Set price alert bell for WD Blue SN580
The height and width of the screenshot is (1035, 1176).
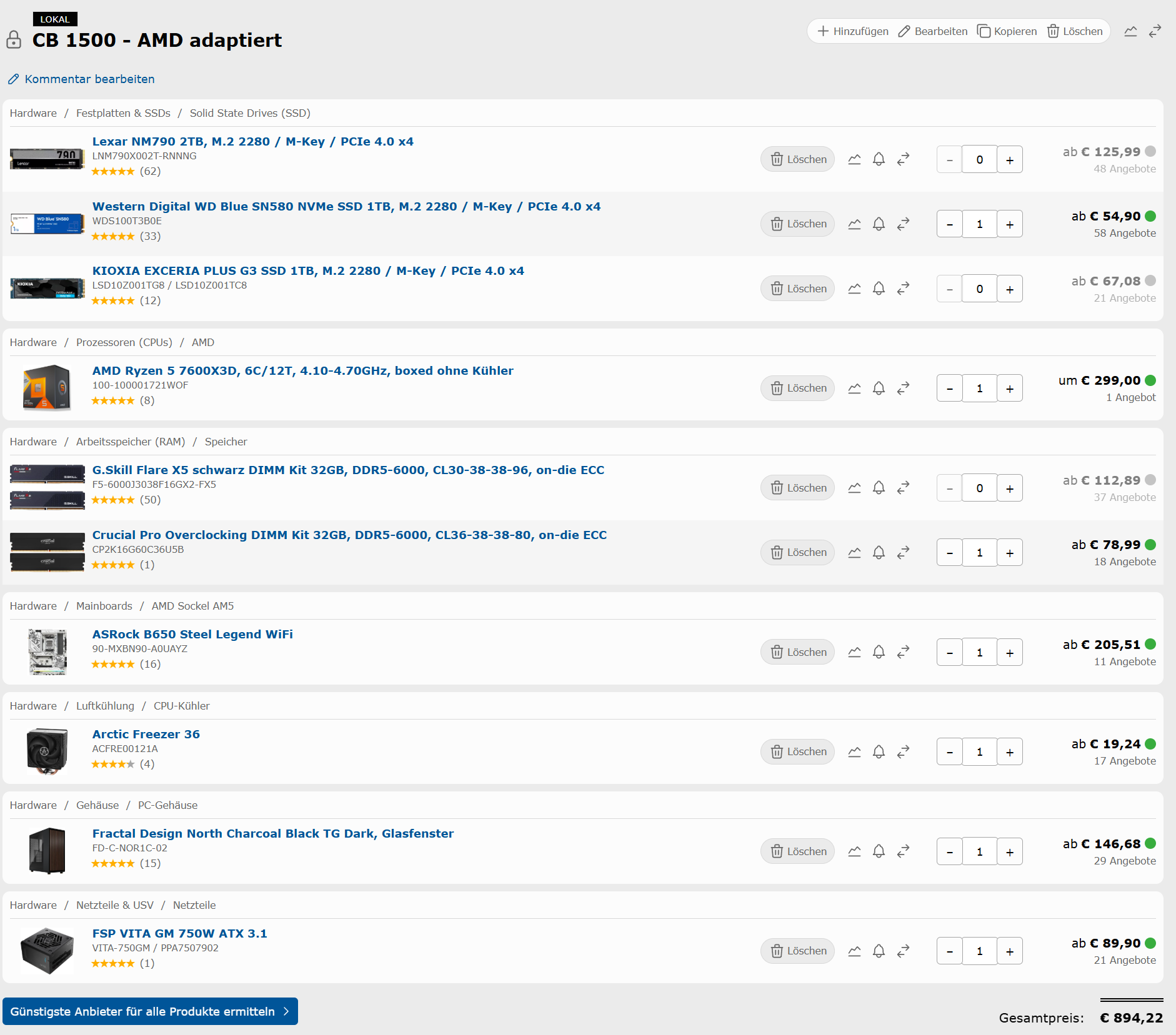[x=879, y=224]
